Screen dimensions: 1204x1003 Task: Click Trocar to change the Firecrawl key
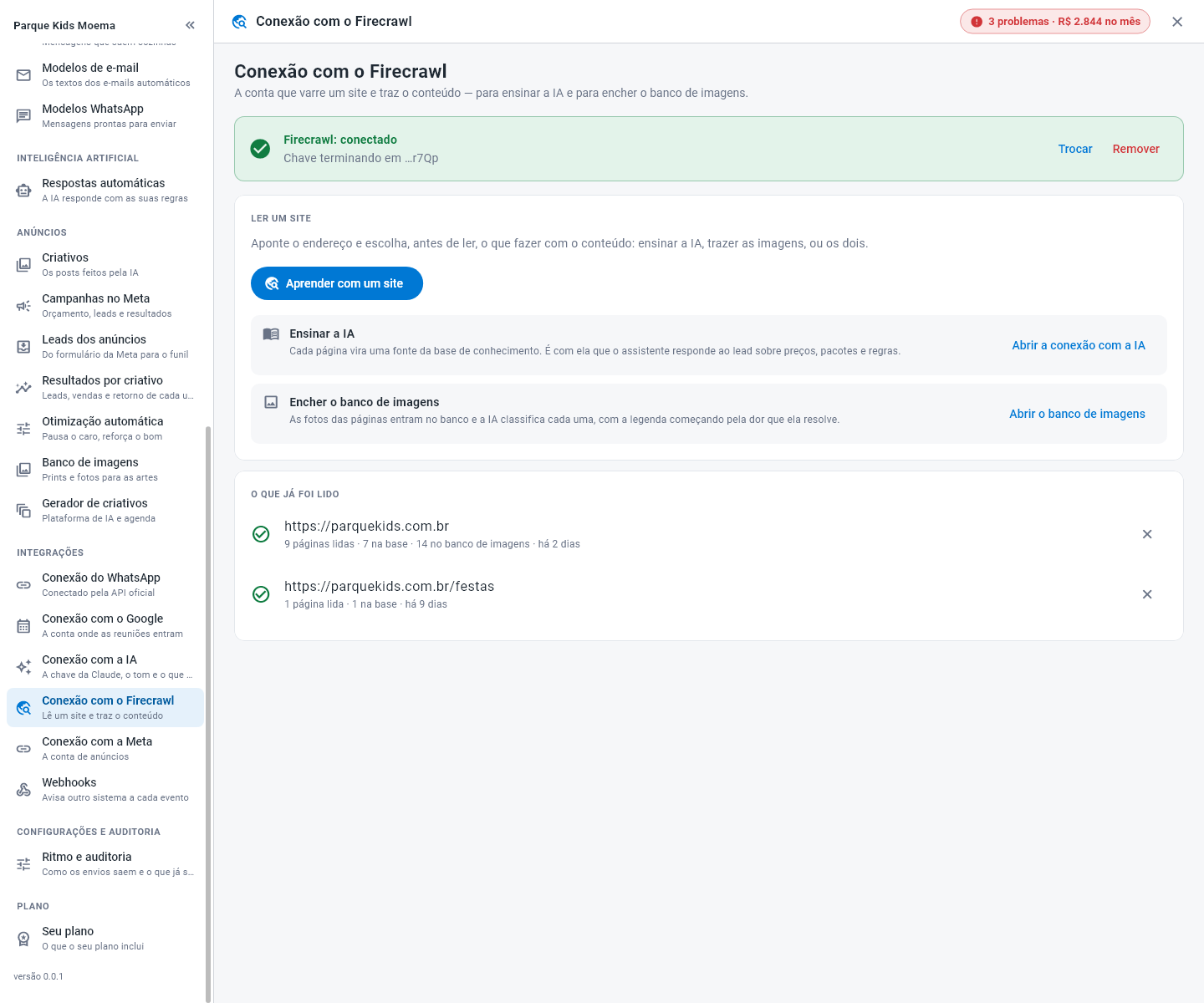pos(1075,149)
